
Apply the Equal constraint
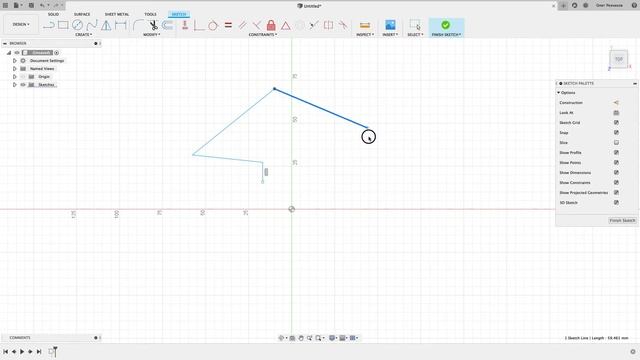coord(228,25)
